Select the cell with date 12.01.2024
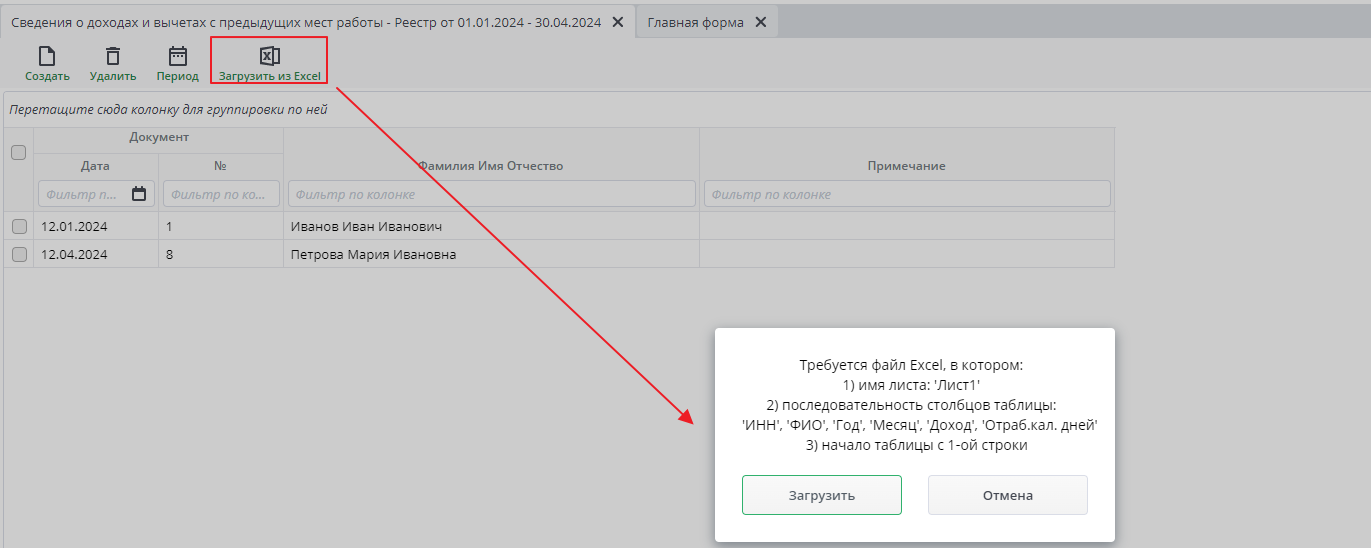The width and height of the screenshot is (1371, 548). (96, 227)
